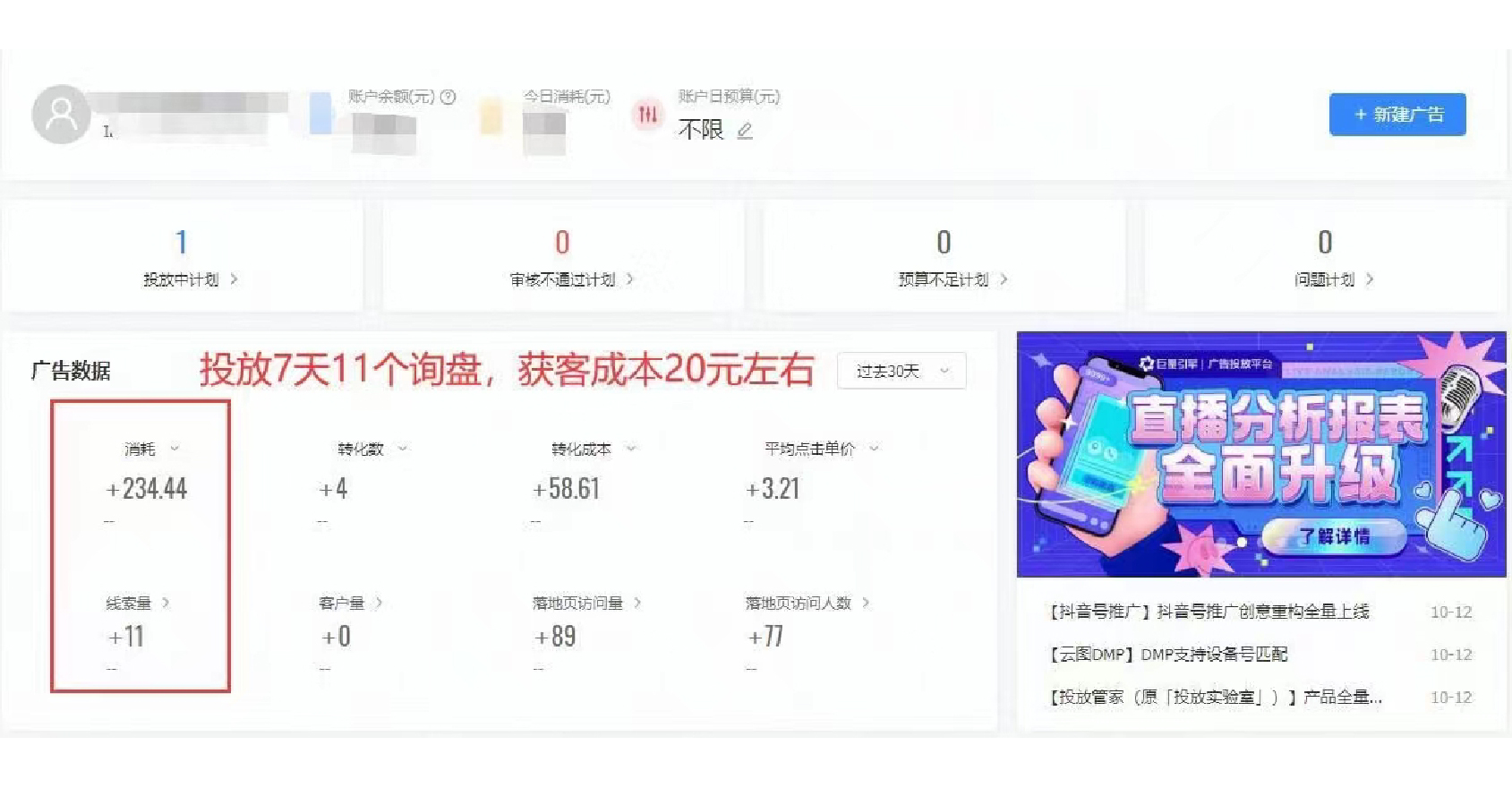Expand the 消耗 metric dropdown
The height and width of the screenshot is (788, 1512).
(175, 449)
